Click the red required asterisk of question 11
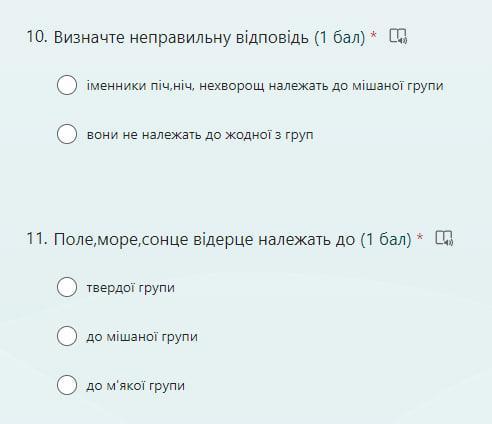 pos(420,237)
